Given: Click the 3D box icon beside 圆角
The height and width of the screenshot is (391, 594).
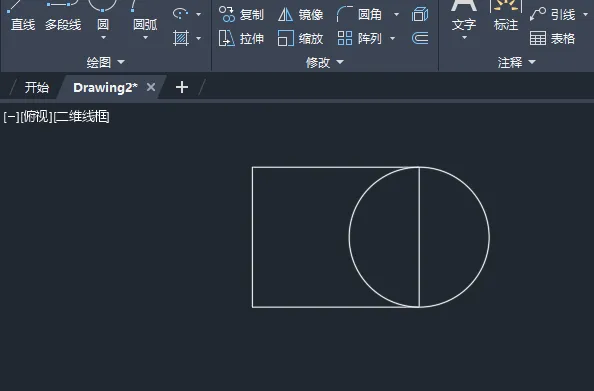Looking at the screenshot, I should click(x=420, y=14).
